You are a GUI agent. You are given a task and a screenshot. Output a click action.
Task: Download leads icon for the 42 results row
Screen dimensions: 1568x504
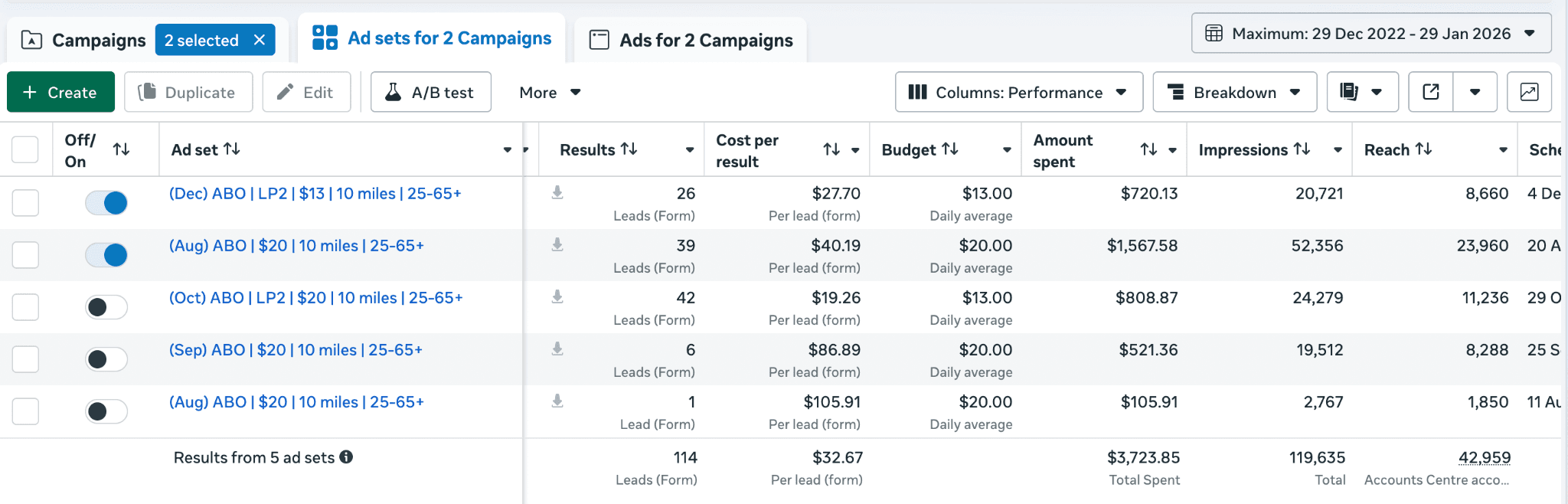(x=557, y=296)
